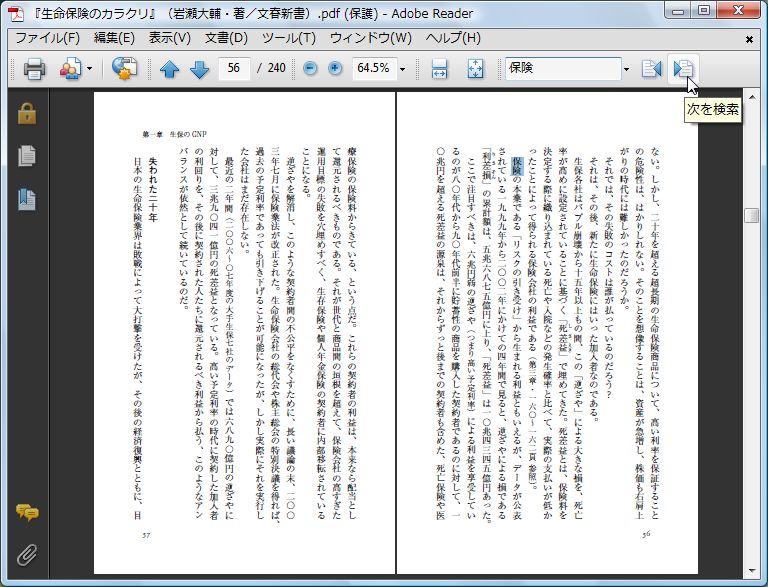Expand the collaborate icon dropdown arrow

click(x=89, y=69)
